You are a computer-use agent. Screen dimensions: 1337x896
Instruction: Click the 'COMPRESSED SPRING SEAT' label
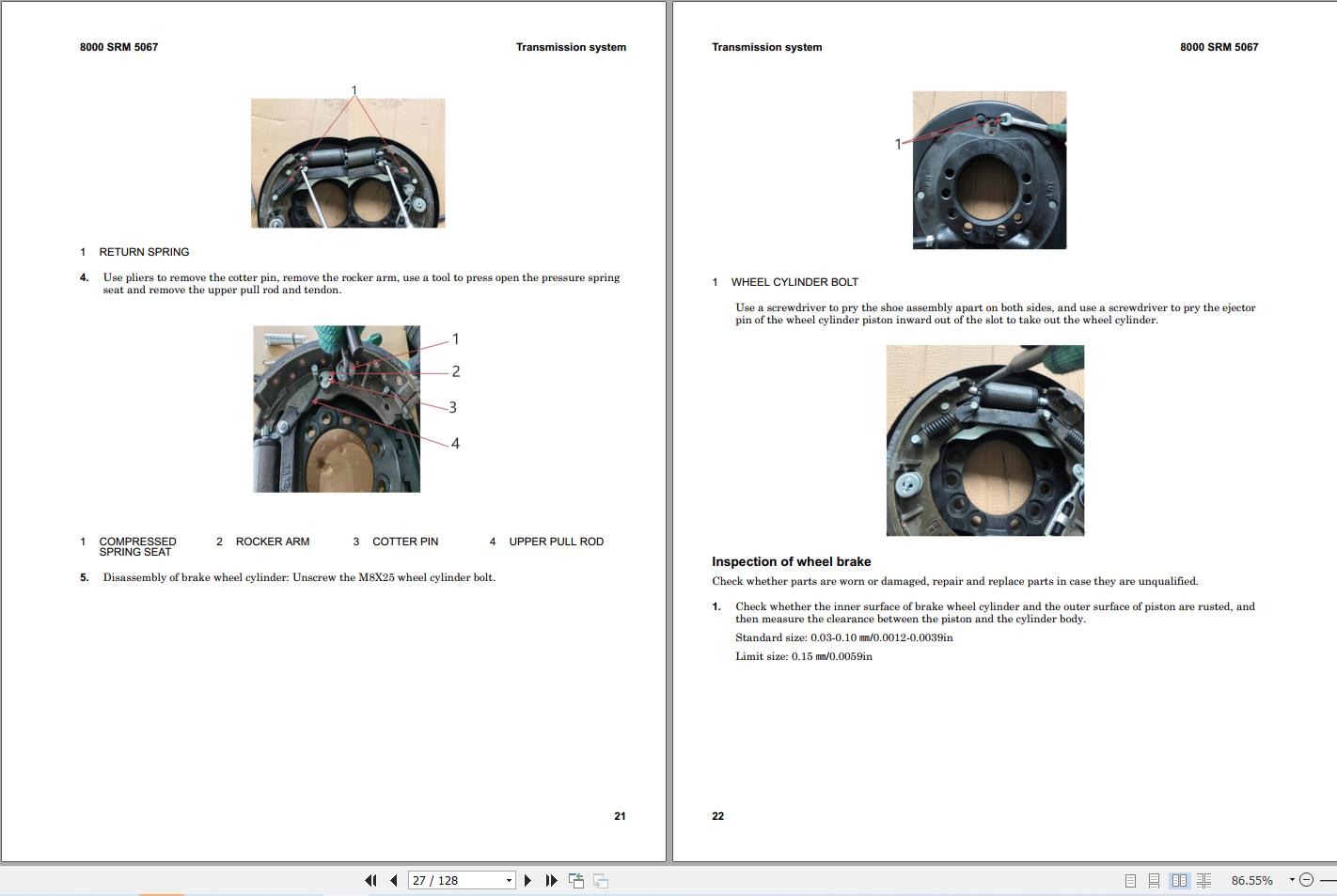pyautogui.click(x=137, y=546)
